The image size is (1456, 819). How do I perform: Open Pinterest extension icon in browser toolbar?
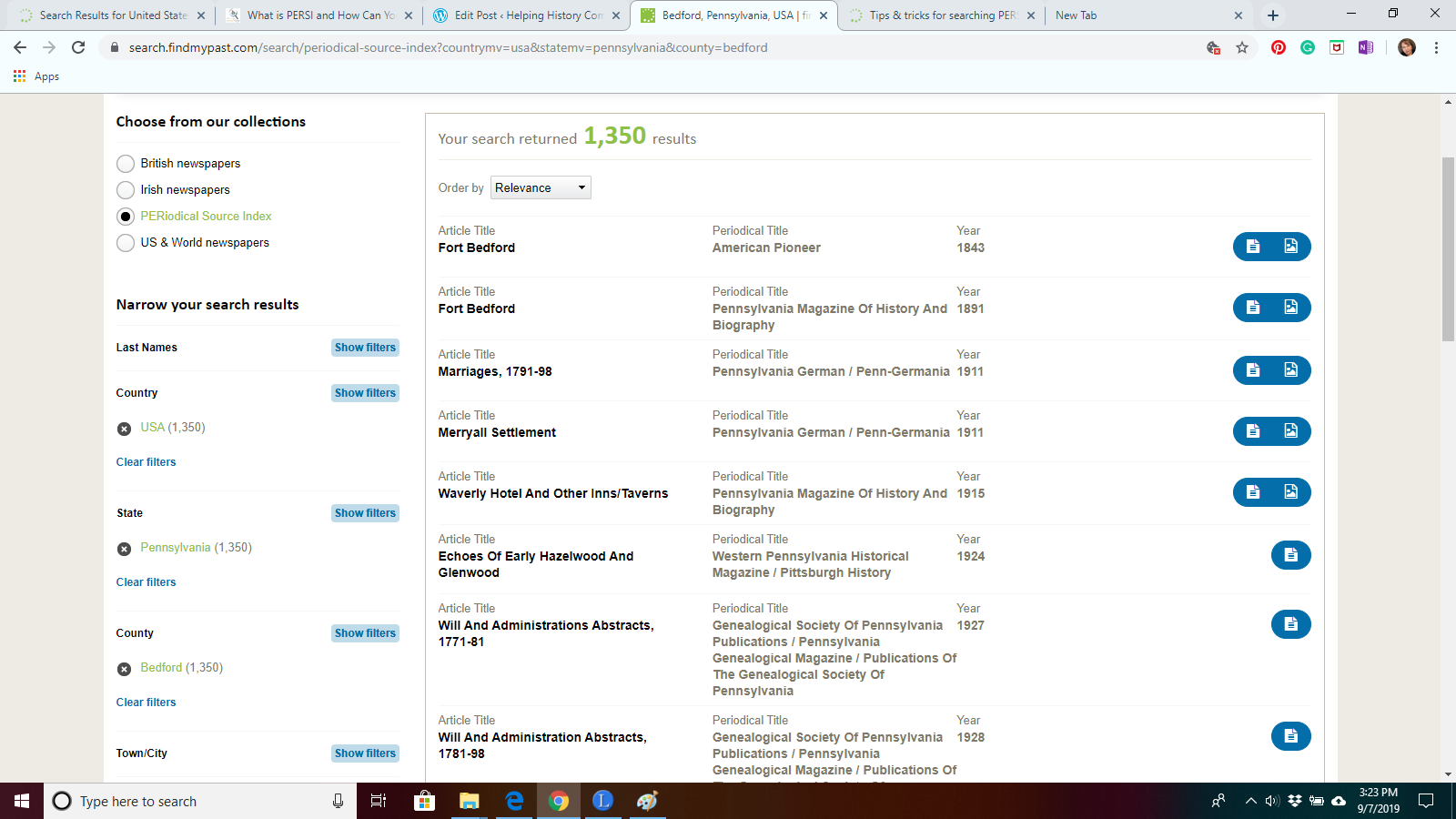pyautogui.click(x=1279, y=47)
